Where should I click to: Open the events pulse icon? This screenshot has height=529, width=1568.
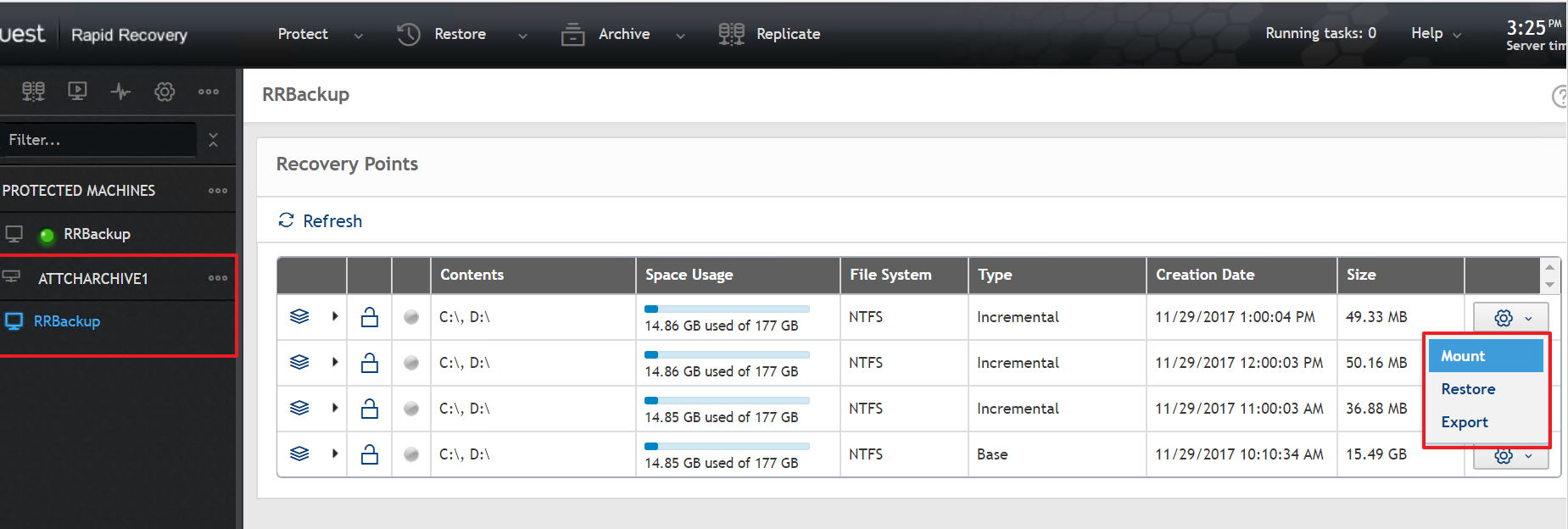pyautogui.click(x=120, y=92)
